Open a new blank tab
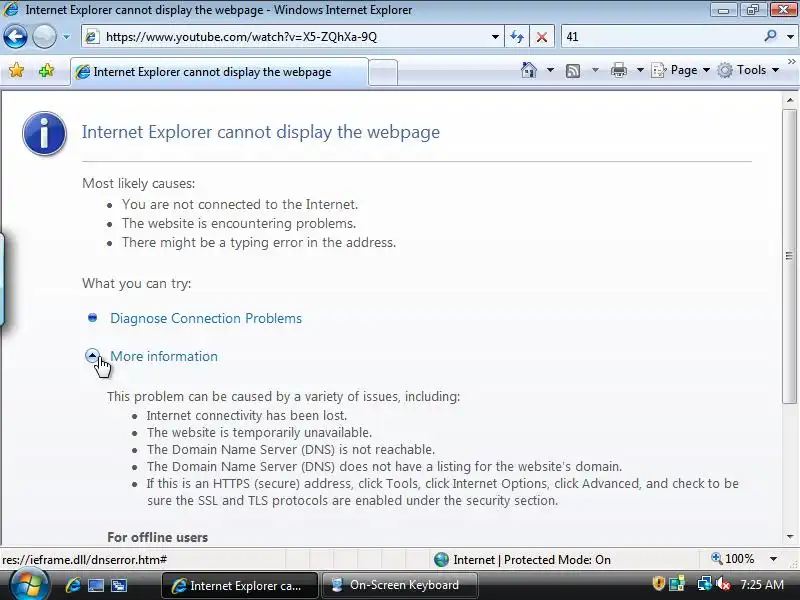 pos(383,72)
